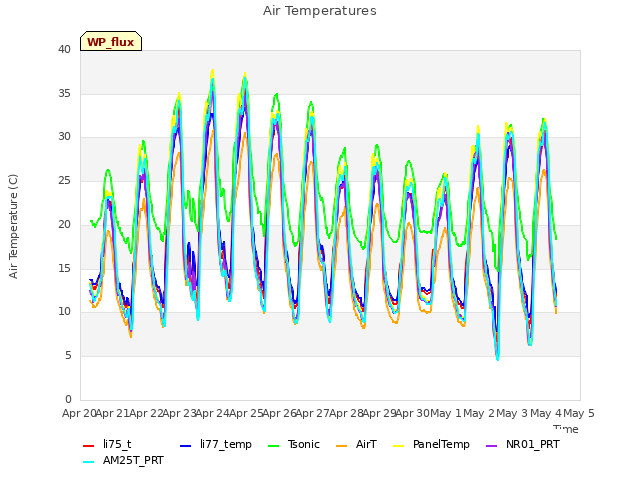Click the May 4 x-axis tick label

546,413
